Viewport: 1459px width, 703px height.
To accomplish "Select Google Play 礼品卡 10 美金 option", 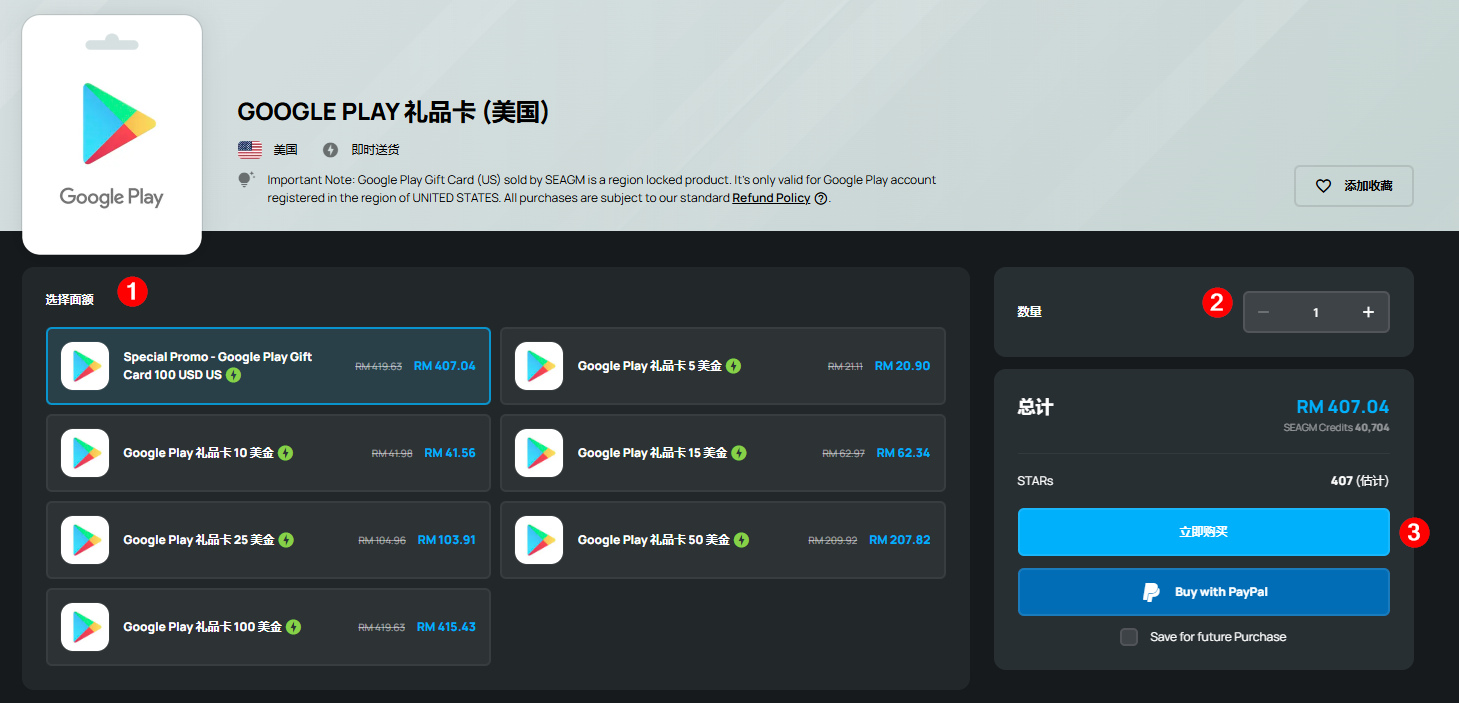I will pos(268,453).
